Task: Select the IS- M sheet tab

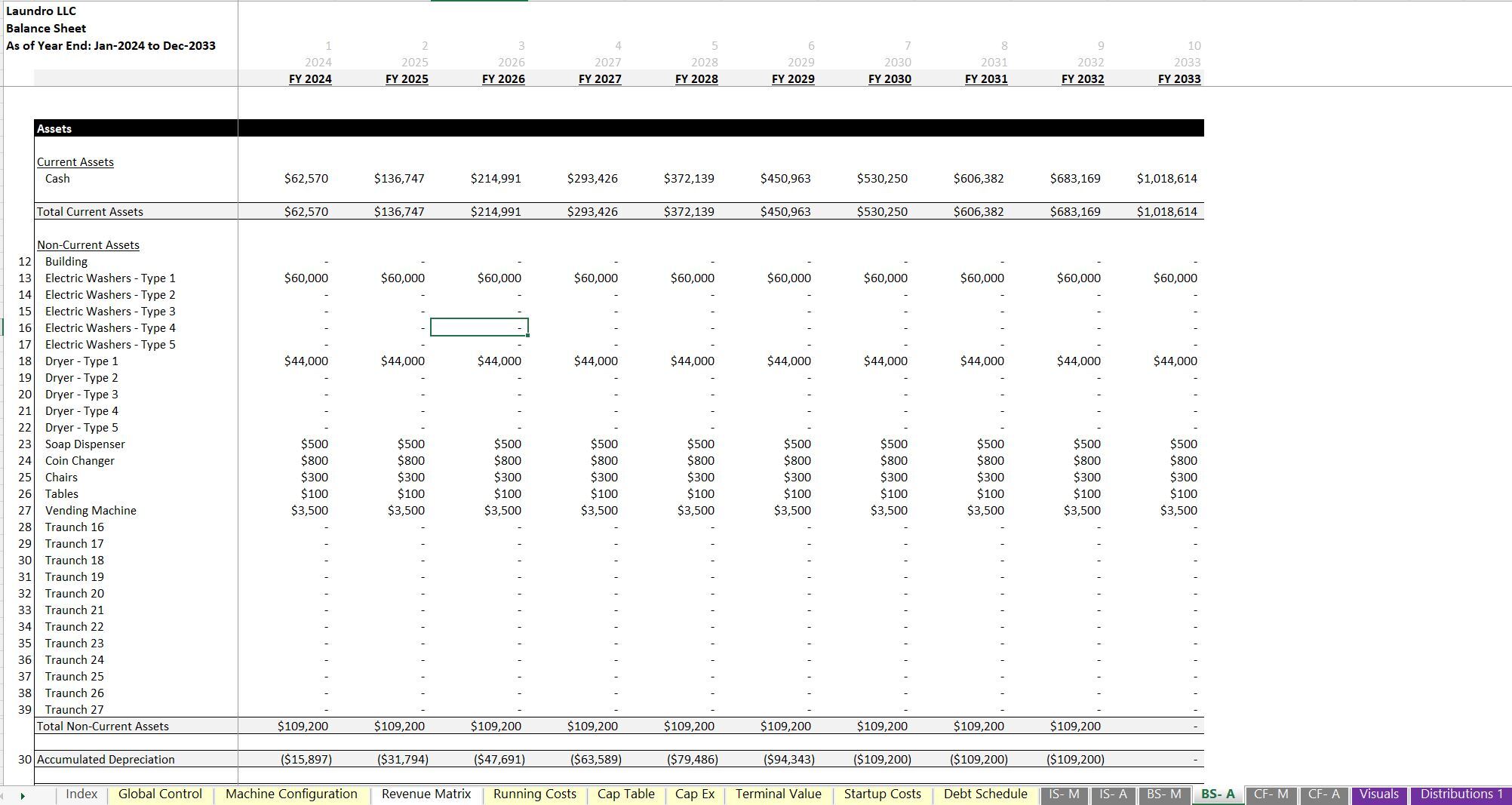Action: (x=1063, y=794)
